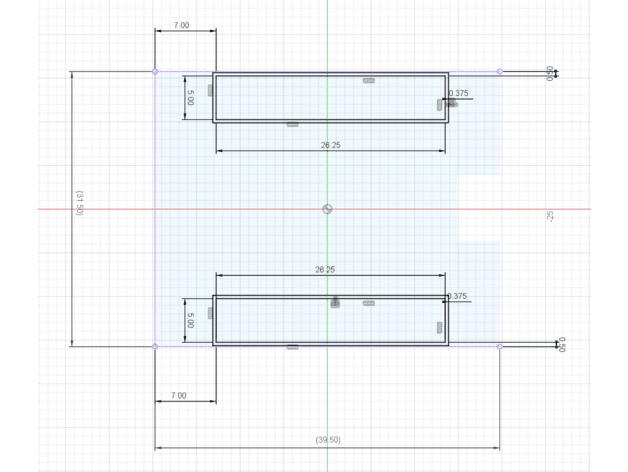Select the 7.00 dimension below the lower rectangle
The width and height of the screenshot is (628, 472).
(x=179, y=395)
